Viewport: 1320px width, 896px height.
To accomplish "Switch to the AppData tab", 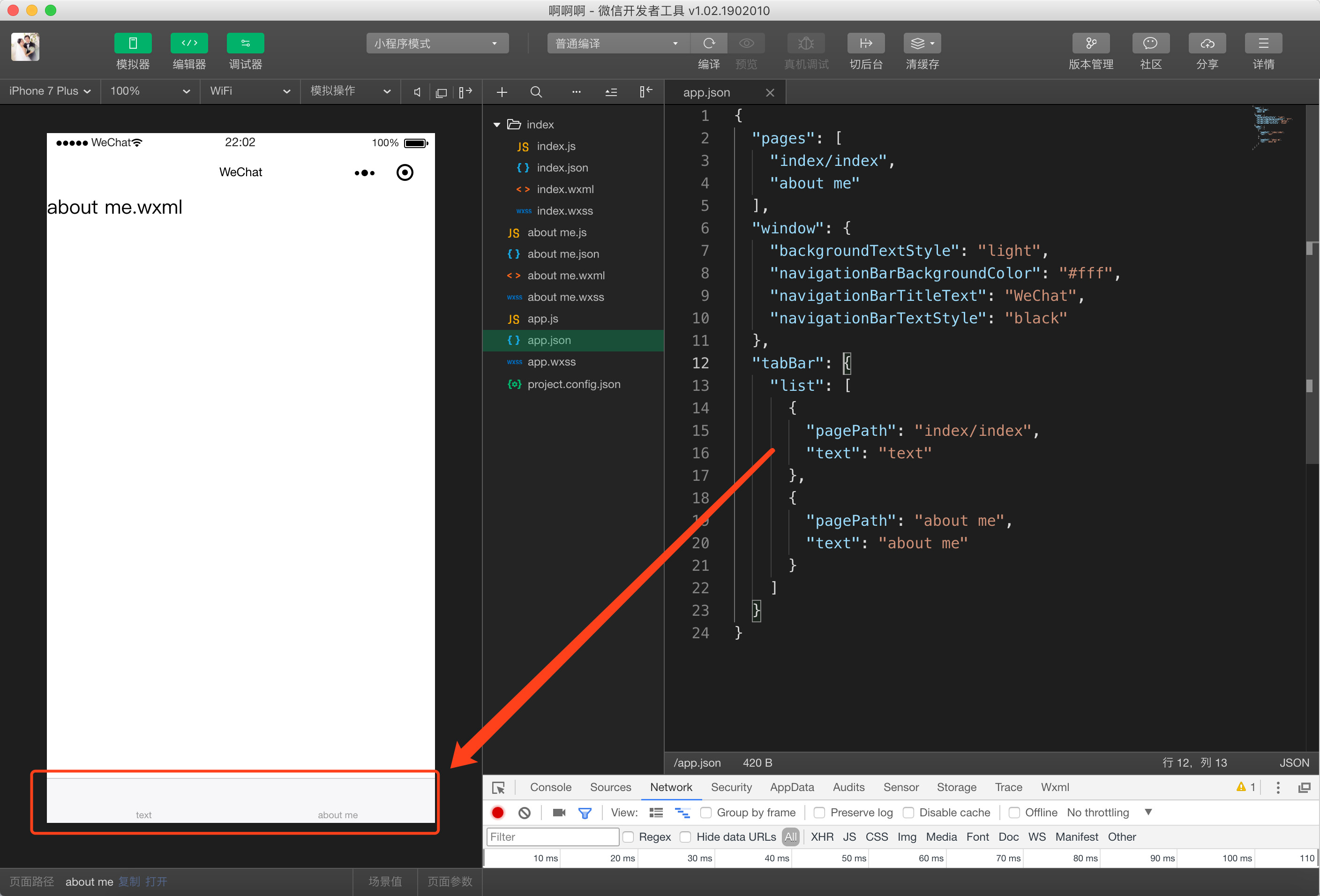I will [x=791, y=787].
